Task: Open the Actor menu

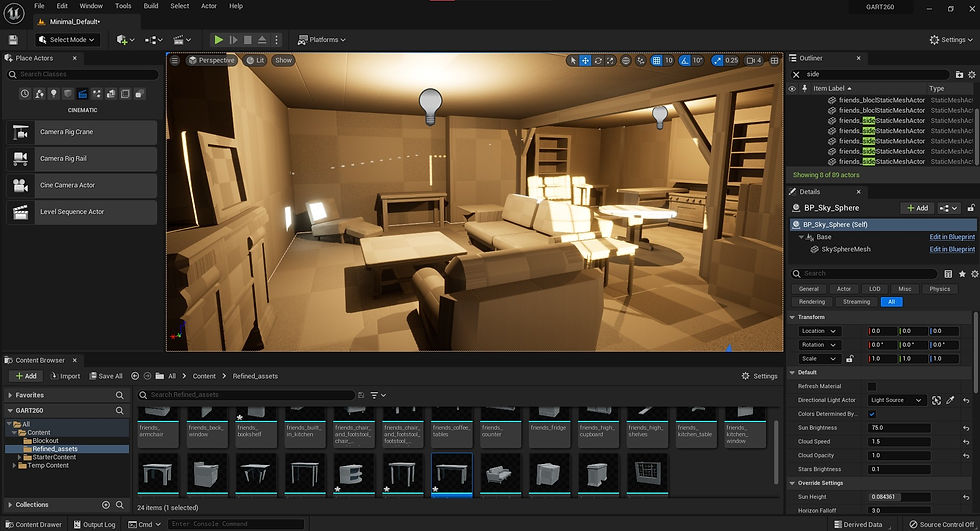Action: coord(209,6)
